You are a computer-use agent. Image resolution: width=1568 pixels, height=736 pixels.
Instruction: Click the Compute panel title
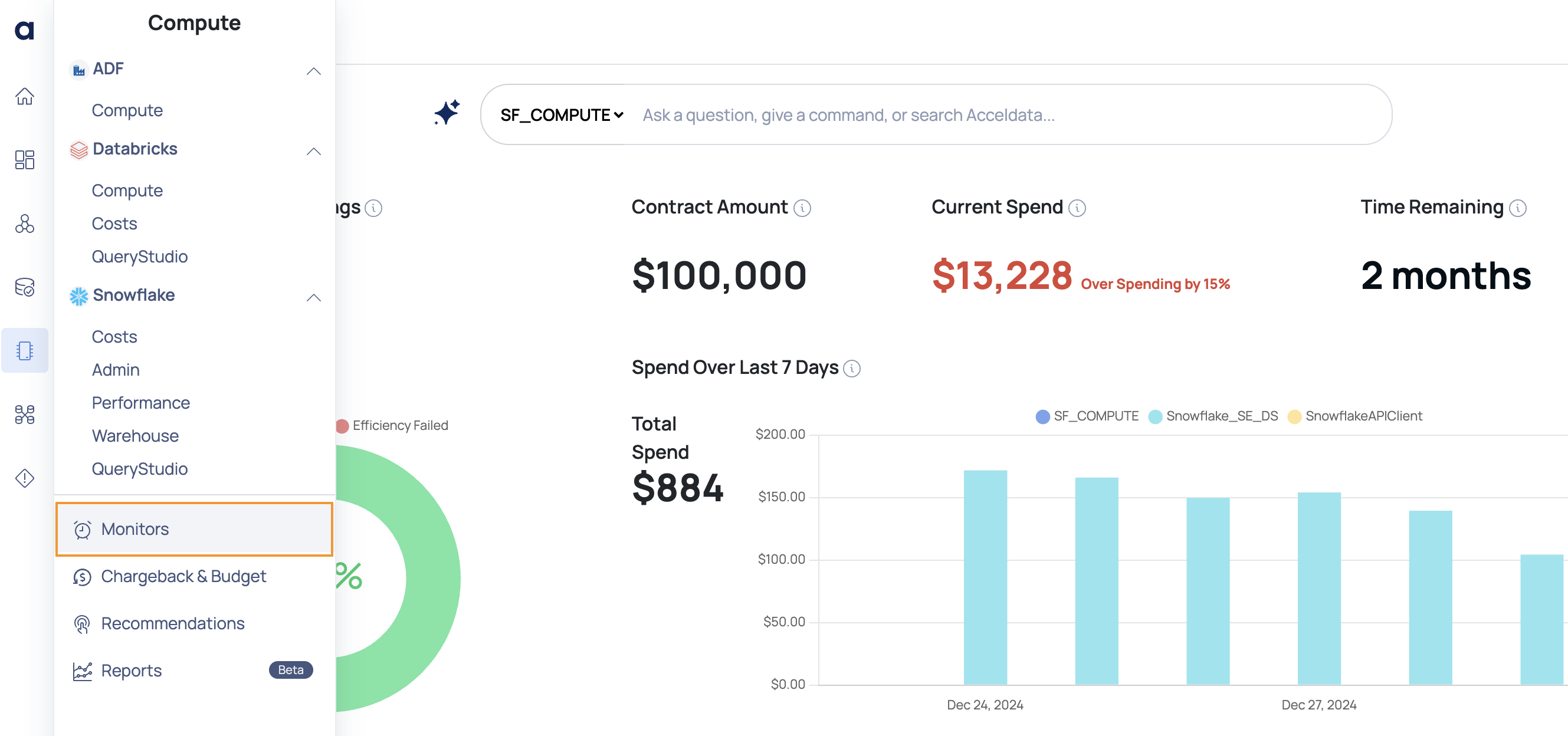tap(194, 22)
